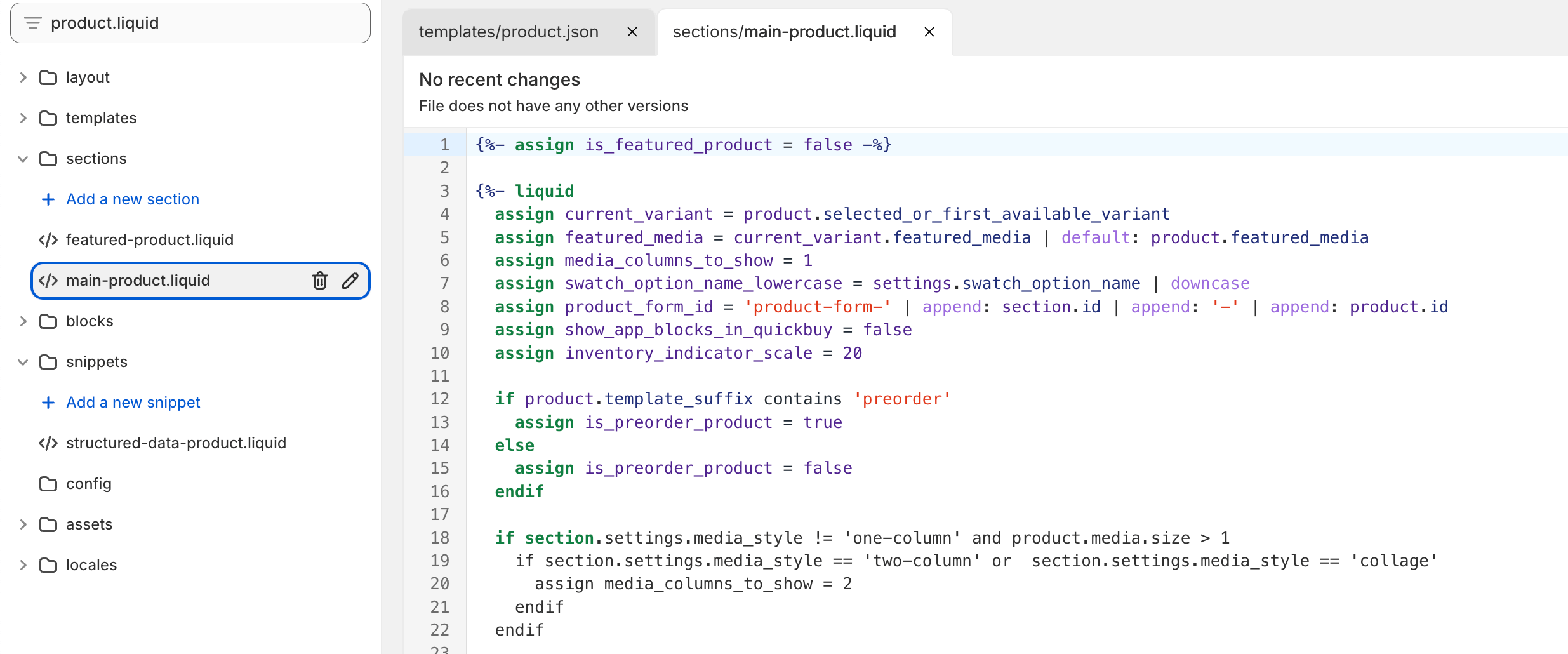Rename main-product.liquid using the pencil icon

click(x=350, y=280)
